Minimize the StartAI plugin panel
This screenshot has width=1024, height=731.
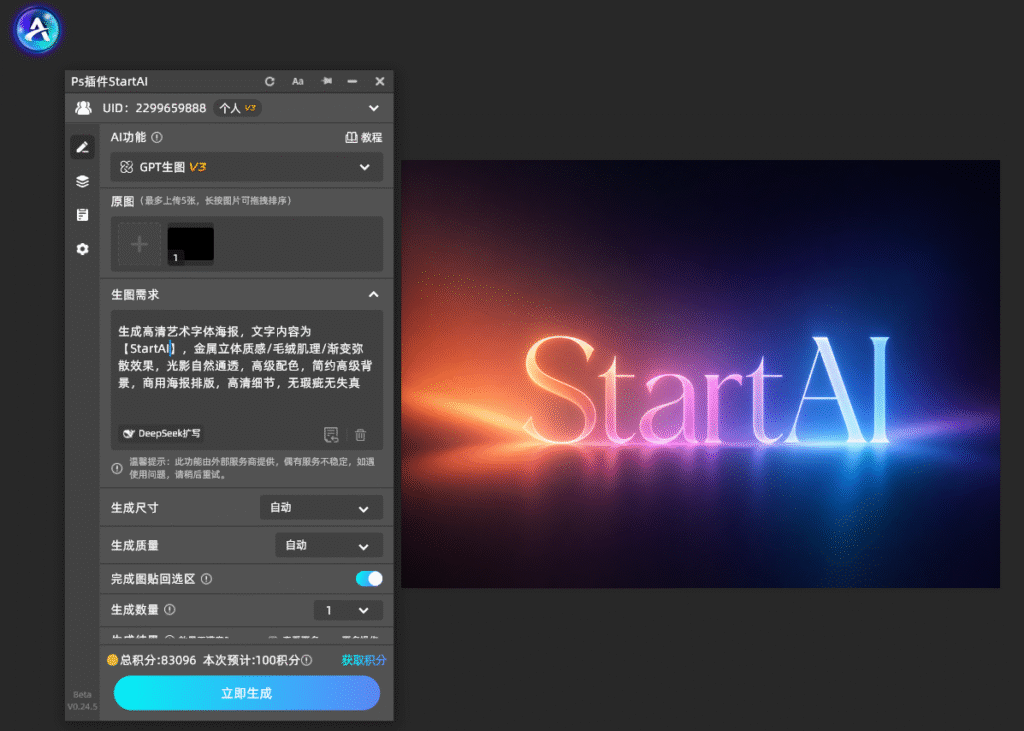point(353,82)
